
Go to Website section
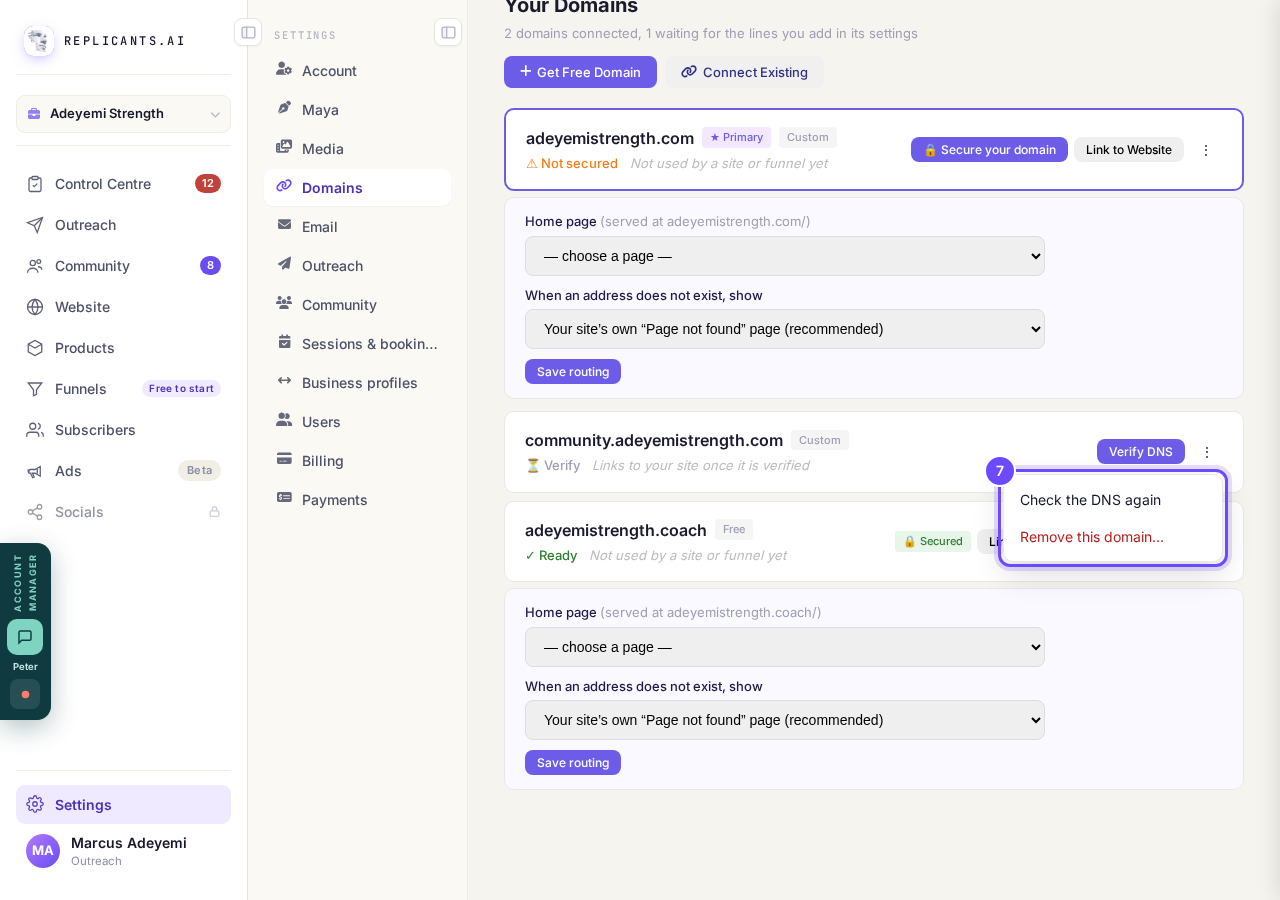123,306
